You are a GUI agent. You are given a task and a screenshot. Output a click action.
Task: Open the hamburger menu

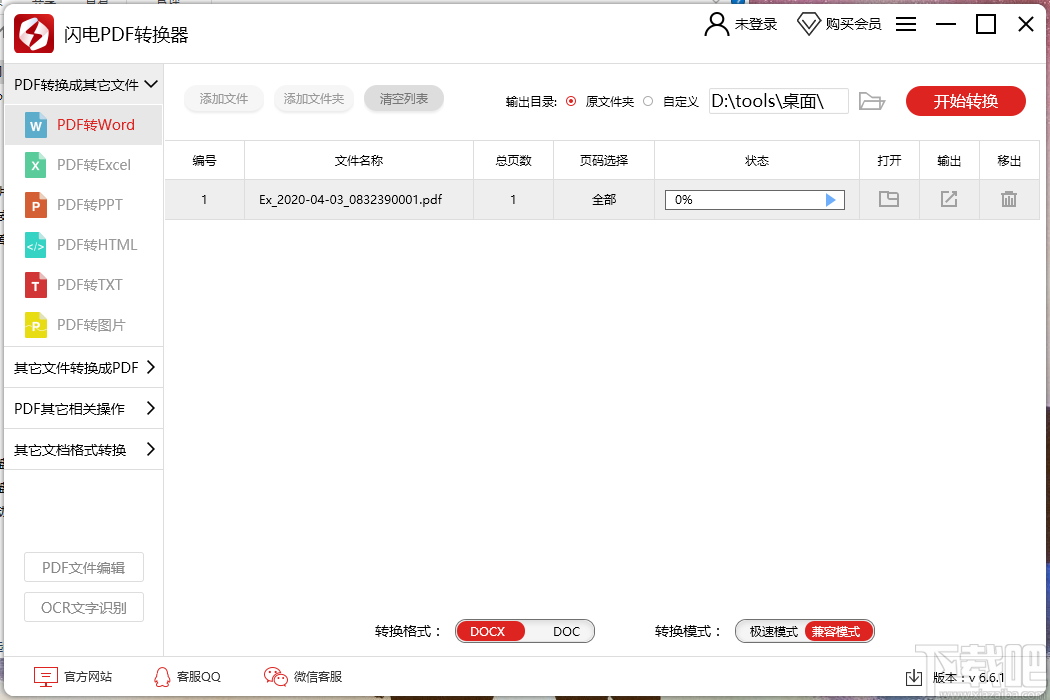906,24
